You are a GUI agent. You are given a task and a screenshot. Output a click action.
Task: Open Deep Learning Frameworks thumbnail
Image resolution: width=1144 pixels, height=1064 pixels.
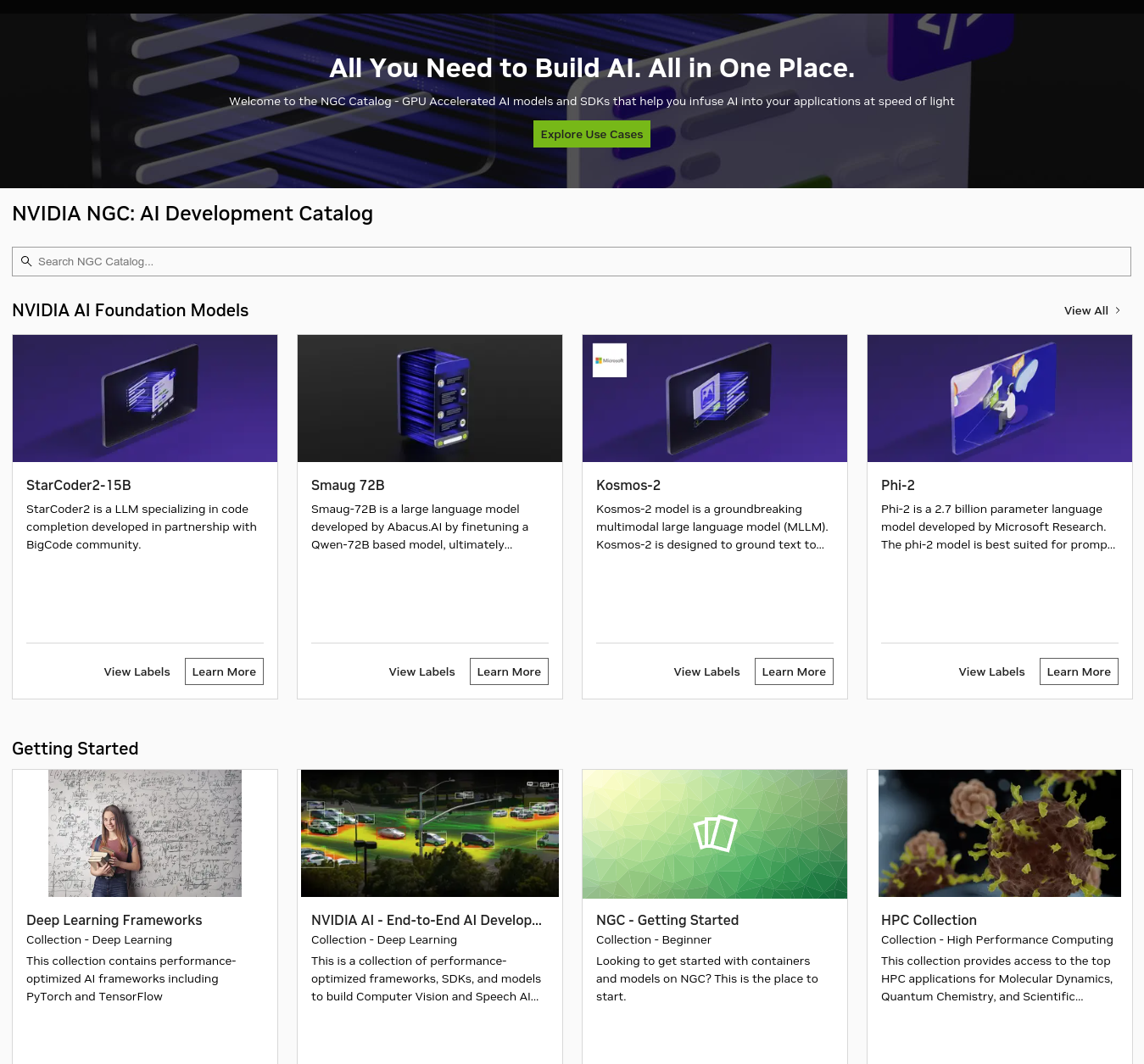point(145,833)
